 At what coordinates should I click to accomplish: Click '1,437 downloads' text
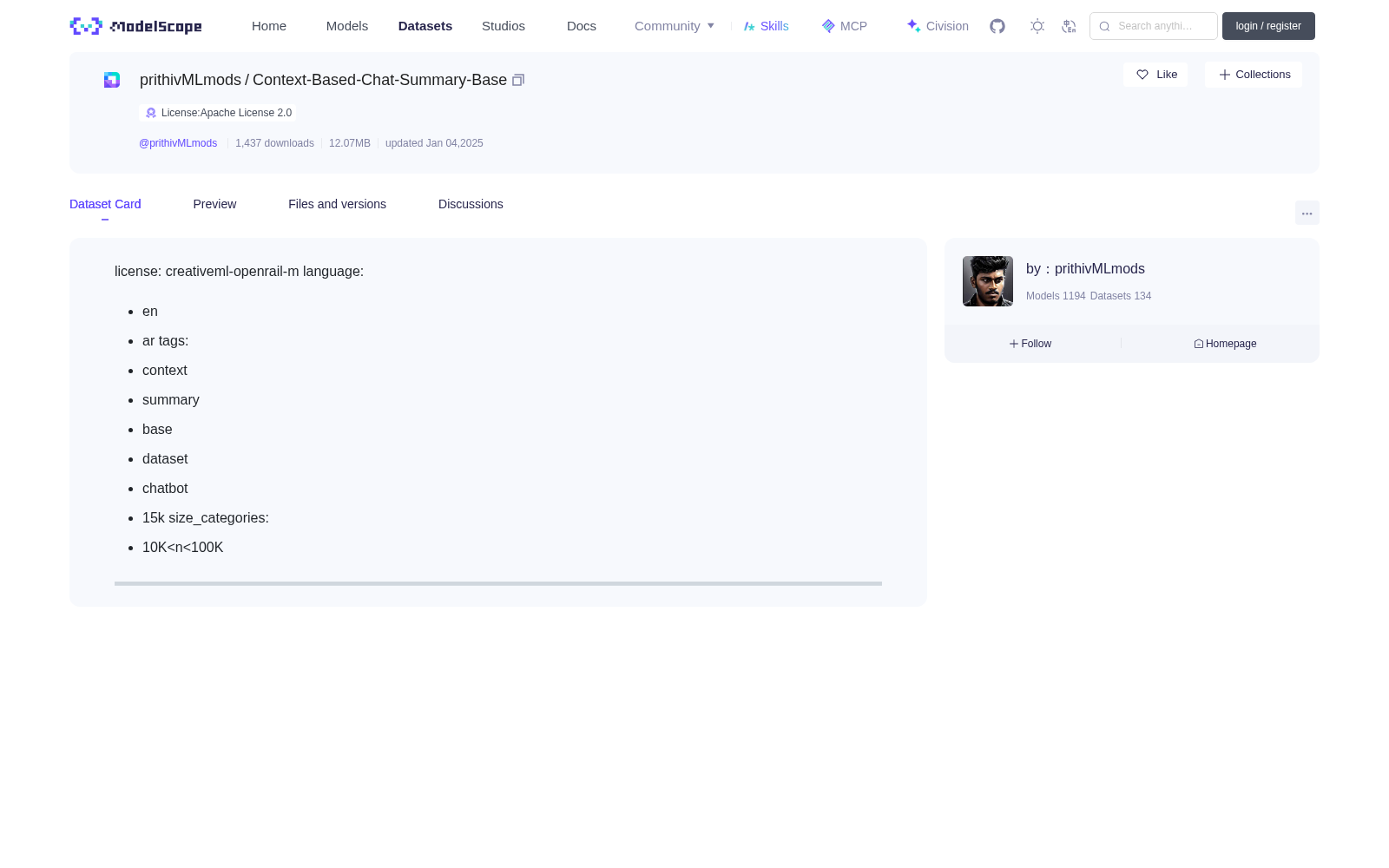click(274, 143)
